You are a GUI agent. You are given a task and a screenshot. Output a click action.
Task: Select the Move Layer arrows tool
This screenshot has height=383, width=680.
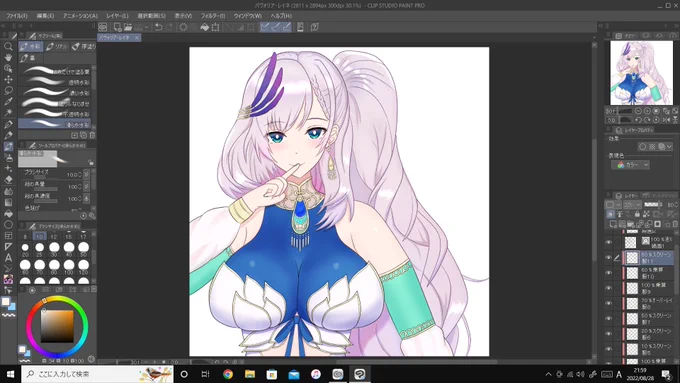(x=8, y=79)
